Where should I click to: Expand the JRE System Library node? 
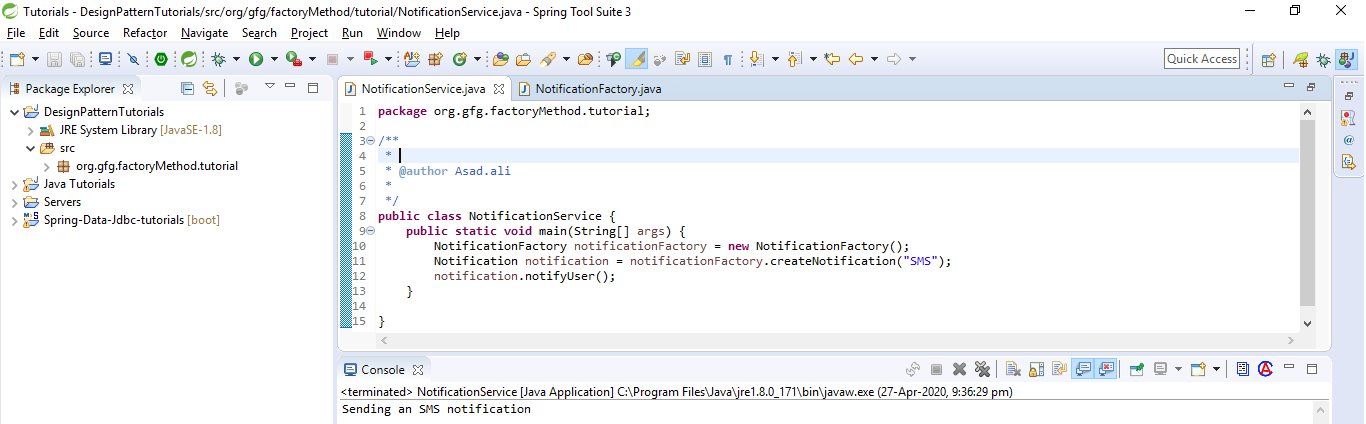pyautogui.click(x=31, y=130)
